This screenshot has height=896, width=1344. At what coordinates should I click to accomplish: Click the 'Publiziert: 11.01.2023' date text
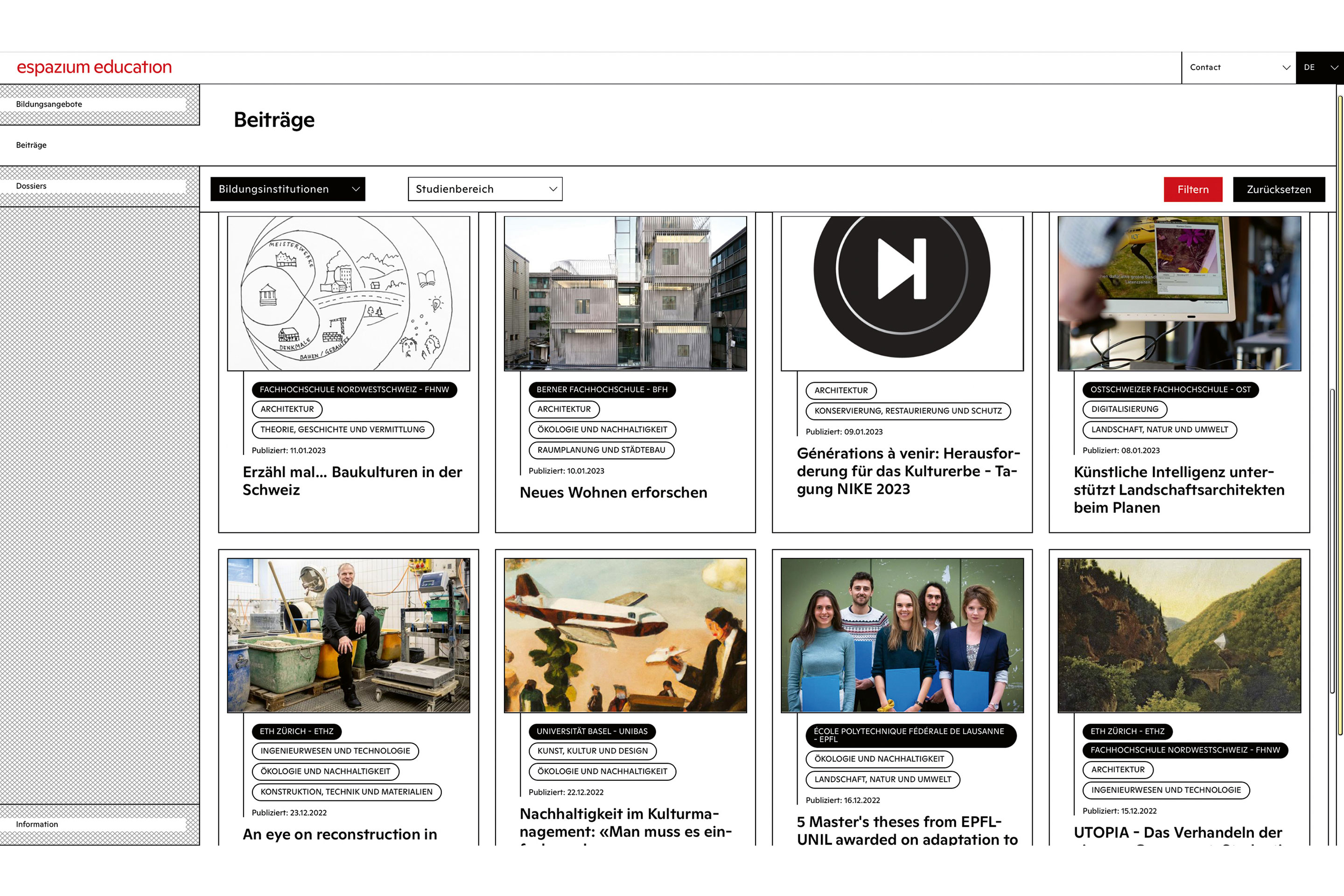coord(288,451)
